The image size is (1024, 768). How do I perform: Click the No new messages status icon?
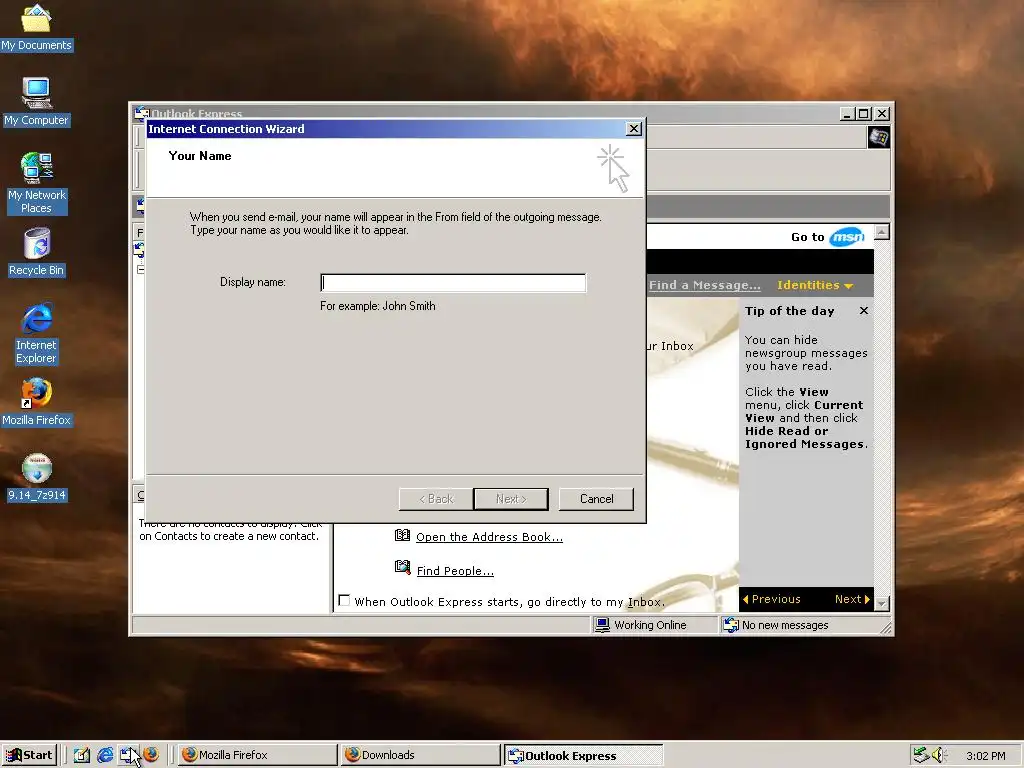731,625
